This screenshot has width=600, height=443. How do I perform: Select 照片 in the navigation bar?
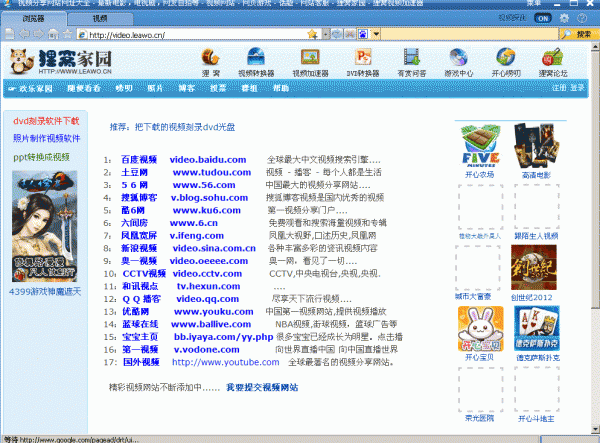155,88
